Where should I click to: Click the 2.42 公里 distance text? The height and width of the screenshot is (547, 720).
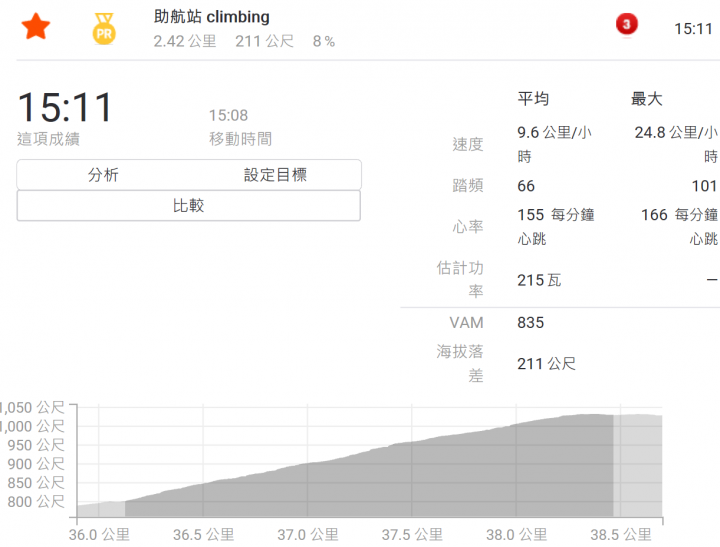click(x=185, y=41)
